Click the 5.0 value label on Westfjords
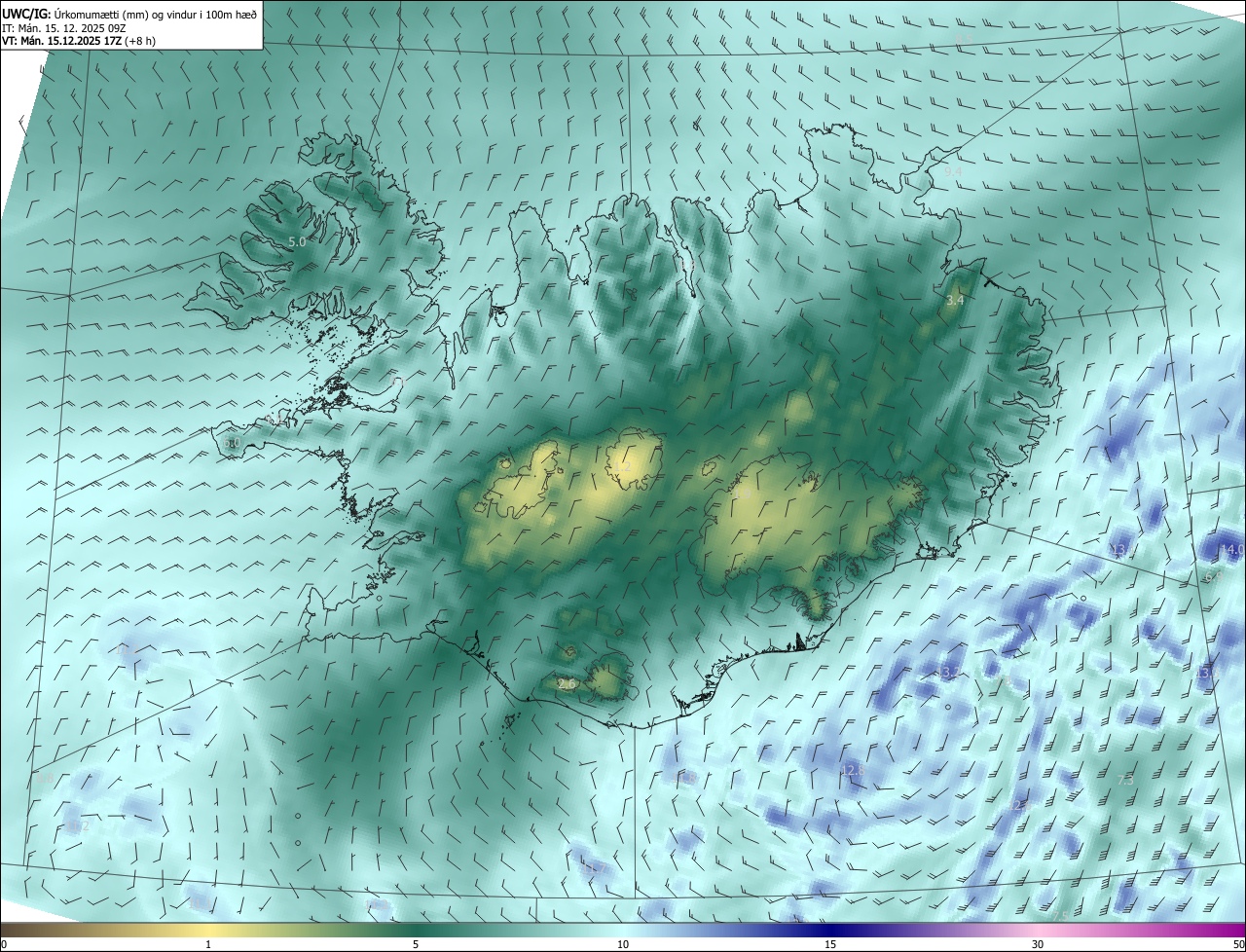The height and width of the screenshot is (952, 1246). coord(297,241)
